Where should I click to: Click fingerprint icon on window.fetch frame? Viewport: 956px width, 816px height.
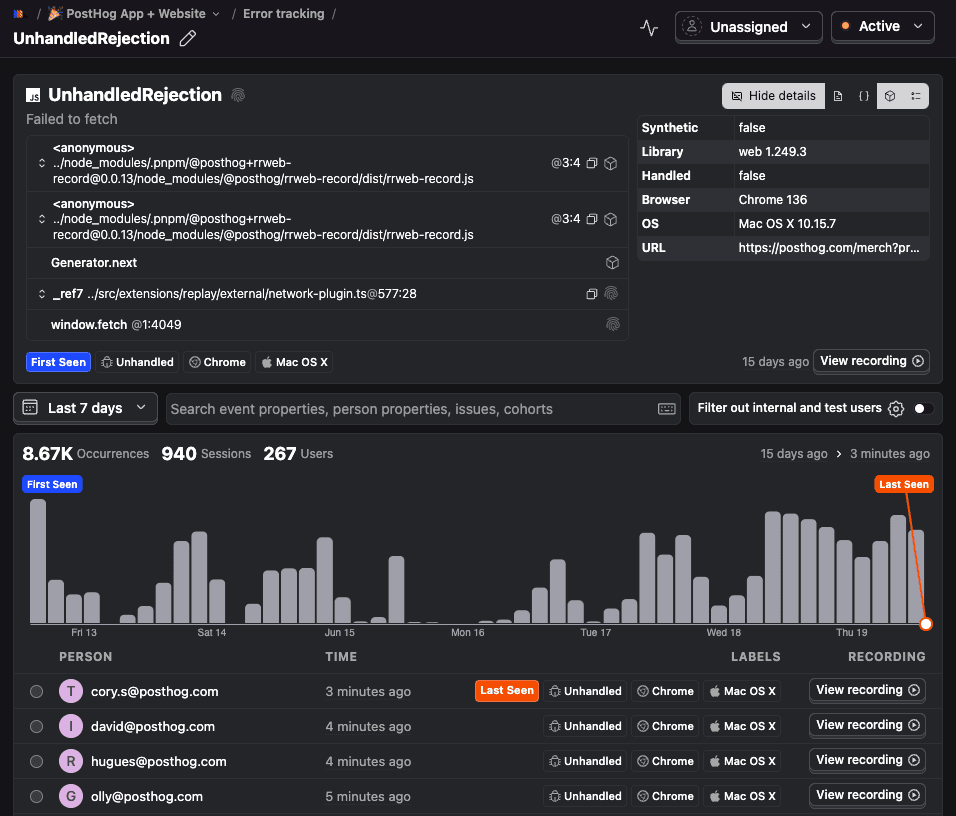pos(613,324)
